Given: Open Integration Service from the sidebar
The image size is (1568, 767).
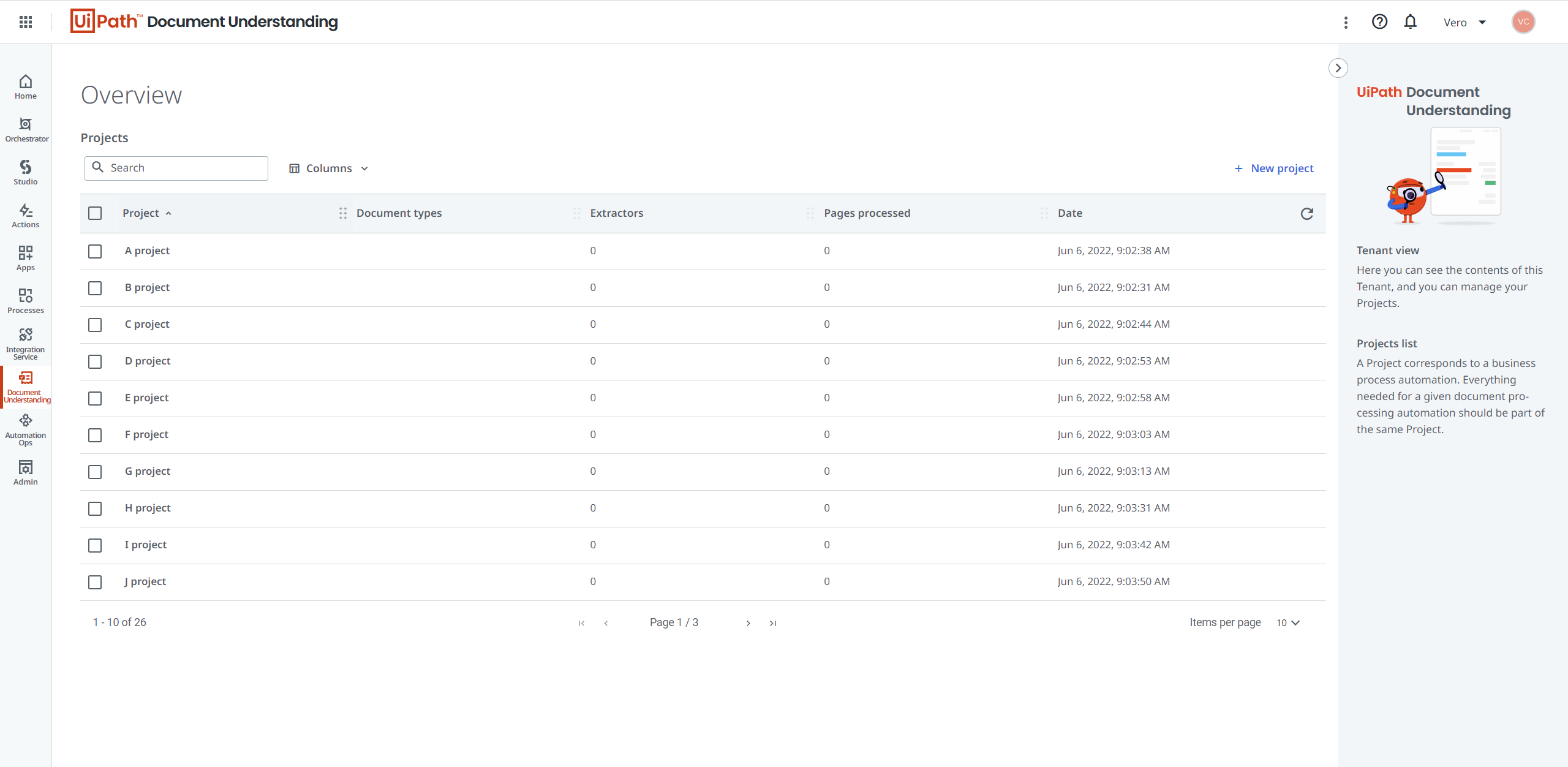Looking at the screenshot, I should point(26,344).
